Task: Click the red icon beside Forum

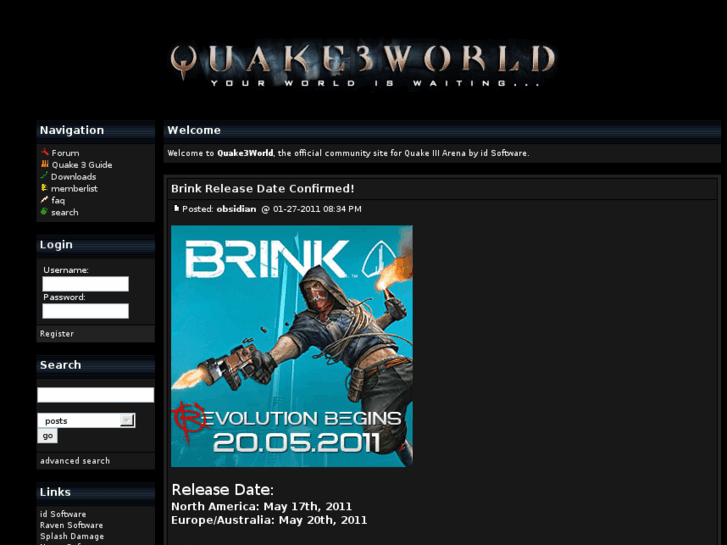Action: click(x=45, y=152)
